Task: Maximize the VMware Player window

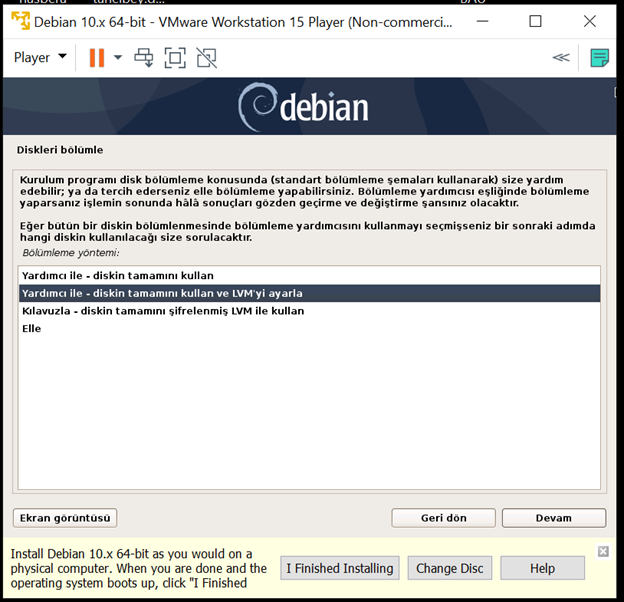Action: point(535,21)
